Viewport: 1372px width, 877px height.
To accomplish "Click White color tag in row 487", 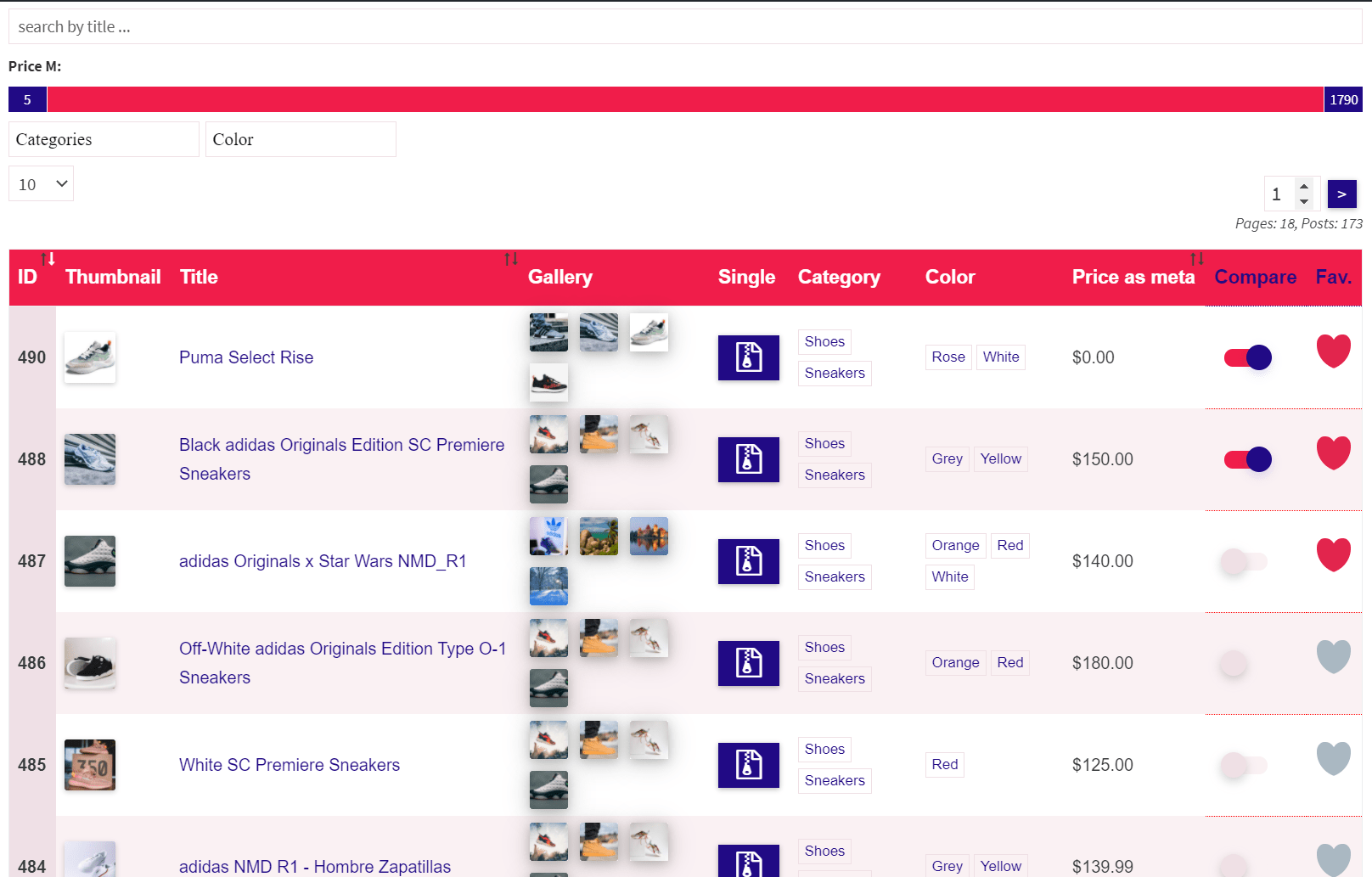I will click(950, 576).
